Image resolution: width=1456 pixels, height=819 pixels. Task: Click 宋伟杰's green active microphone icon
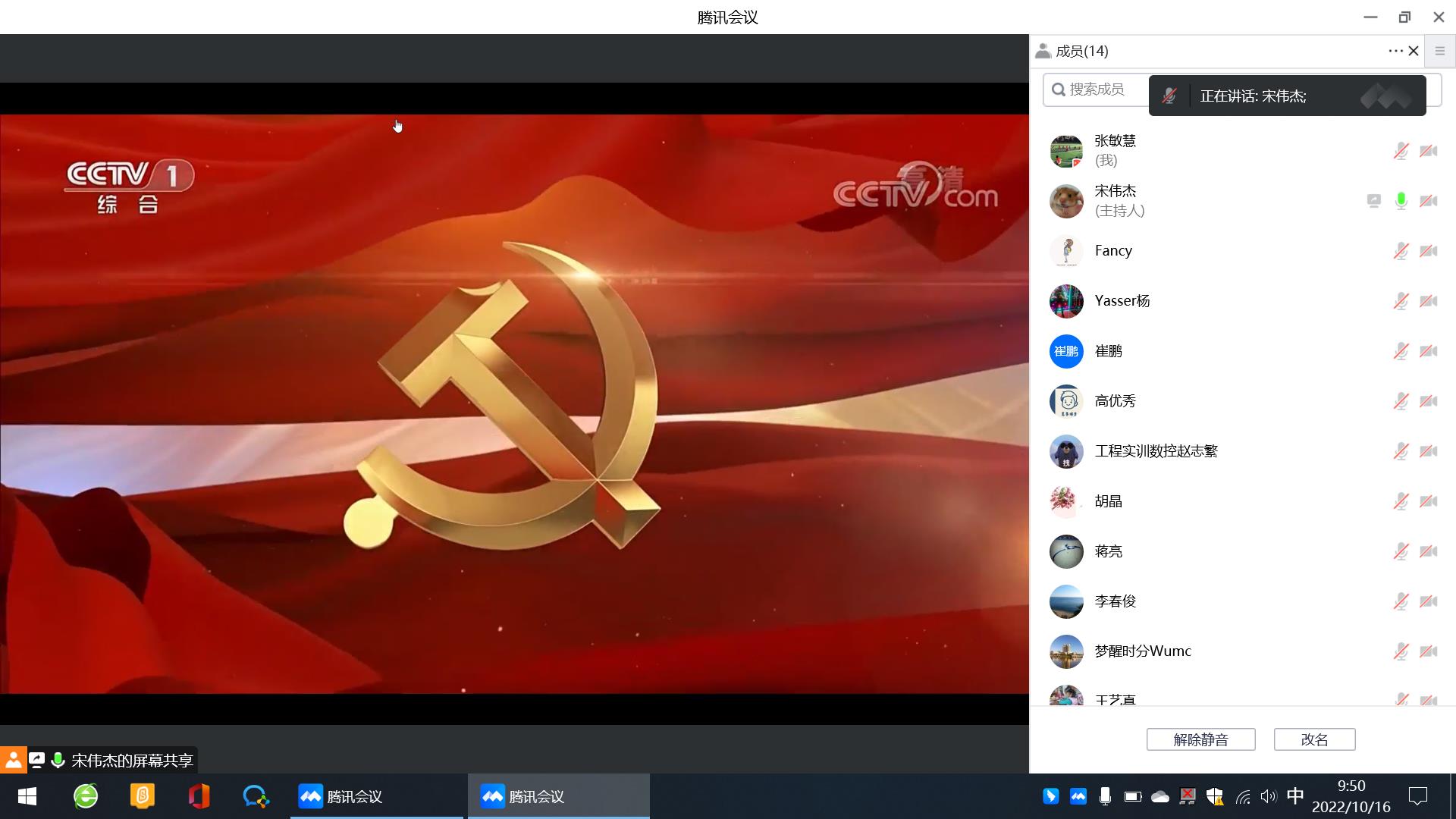tap(1401, 201)
